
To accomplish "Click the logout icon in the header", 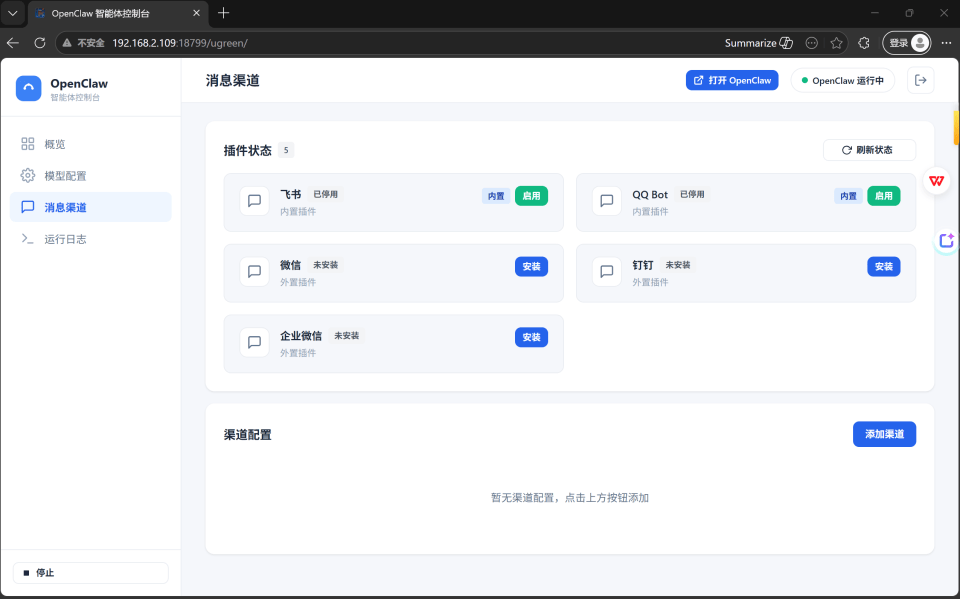I will 920,80.
